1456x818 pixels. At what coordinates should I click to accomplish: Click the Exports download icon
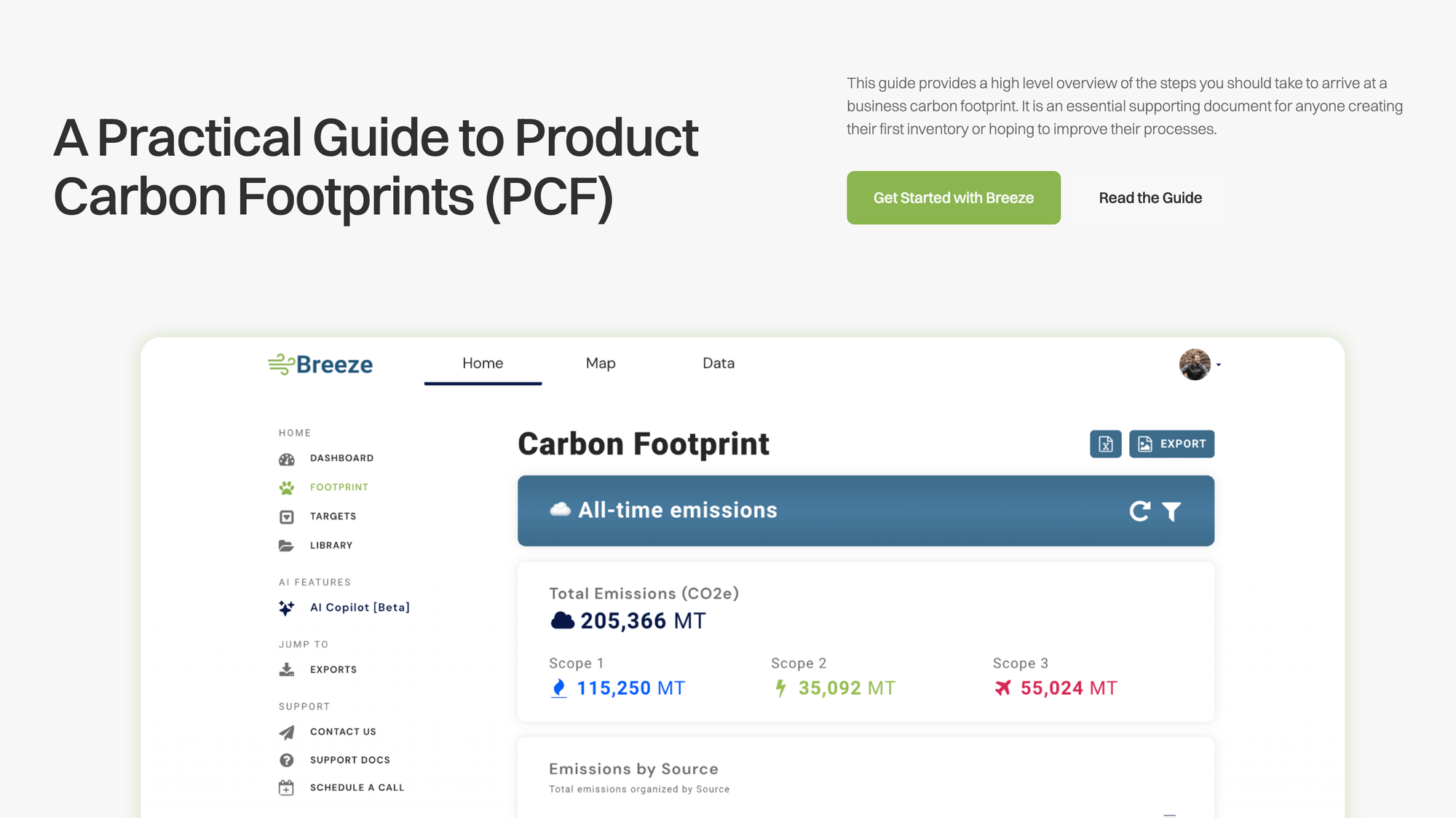point(287,669)
